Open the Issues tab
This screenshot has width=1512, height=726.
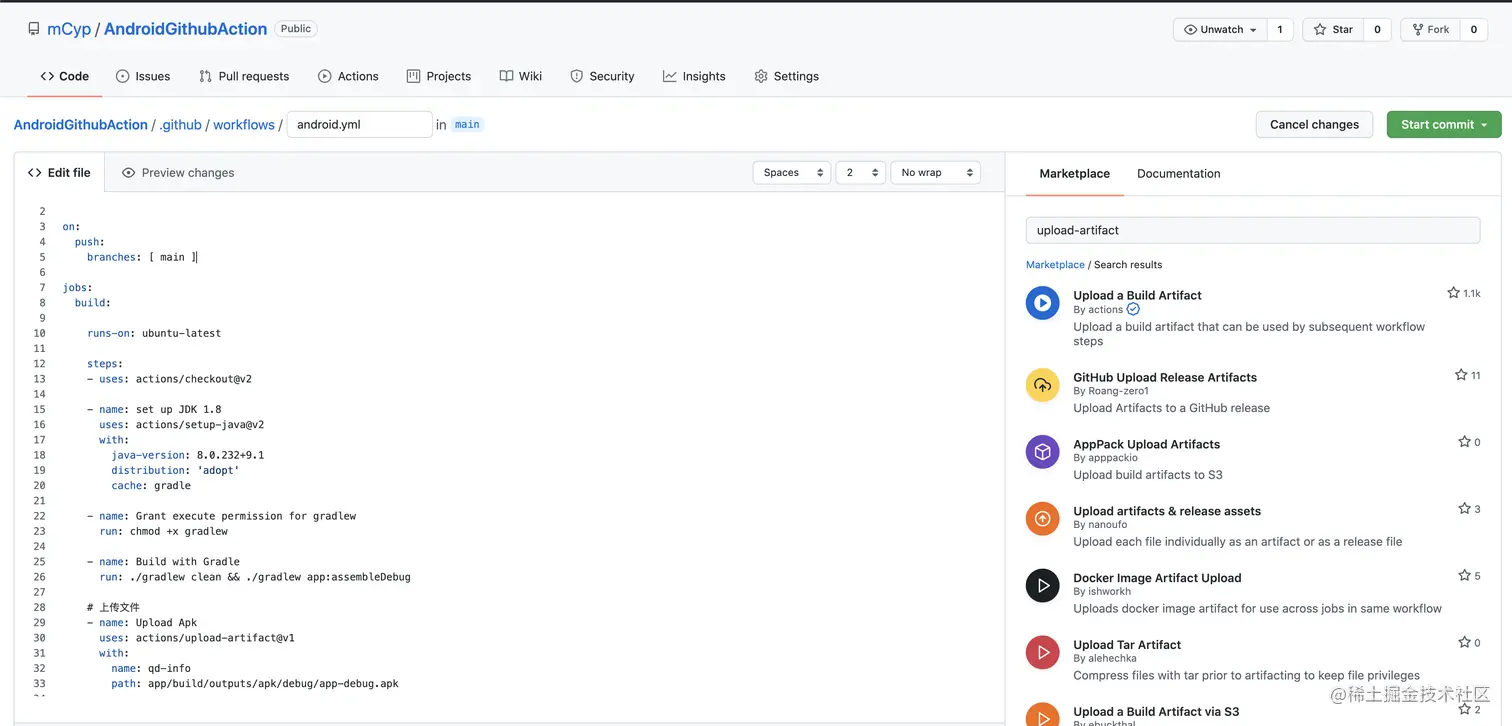143,76
